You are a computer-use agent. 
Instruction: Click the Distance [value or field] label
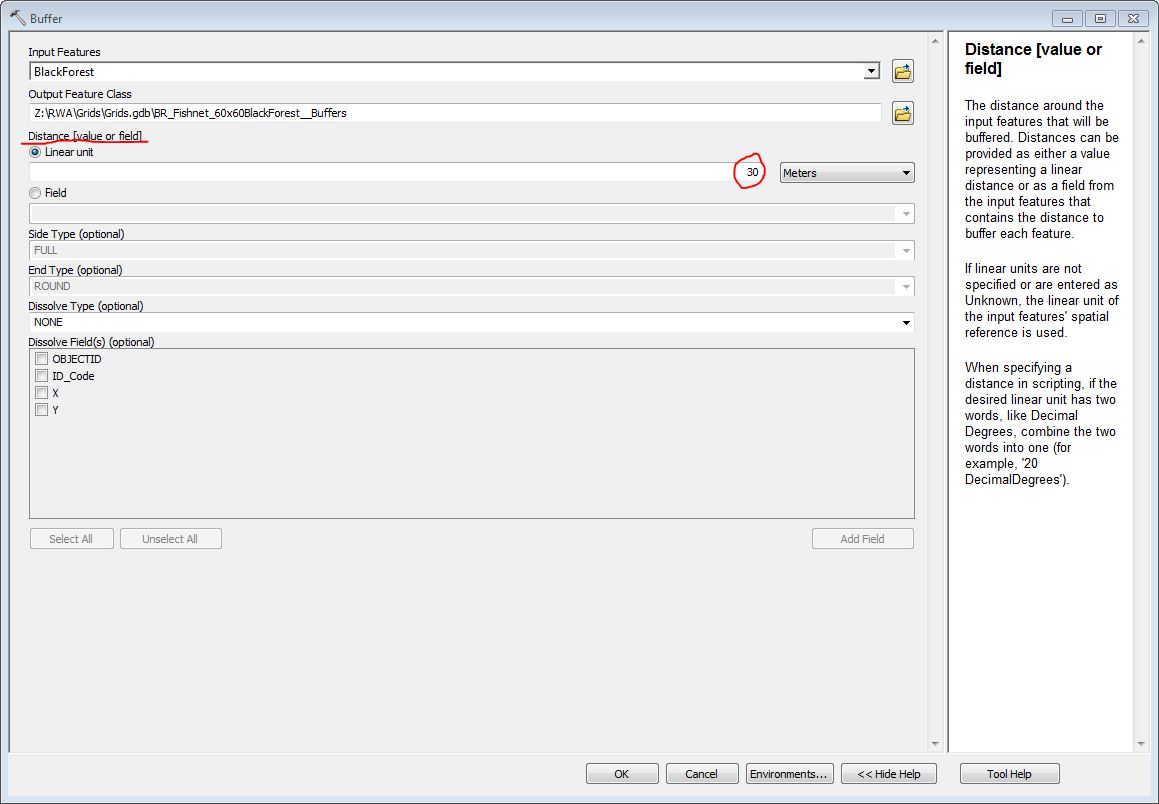point(85,136)
